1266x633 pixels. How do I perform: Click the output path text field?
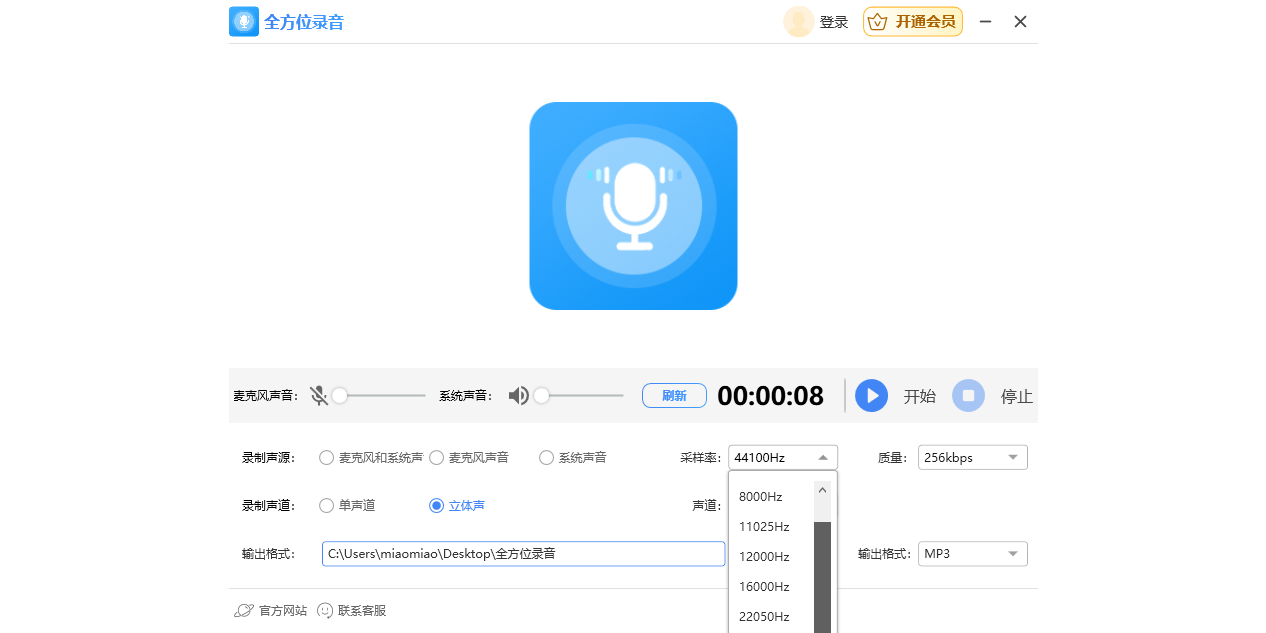(523, 554)
